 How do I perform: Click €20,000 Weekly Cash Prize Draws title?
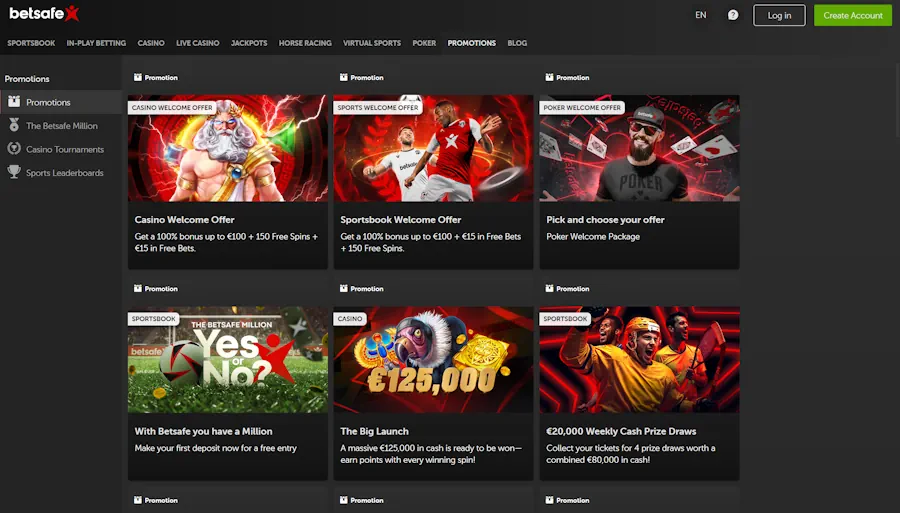point(621,432)
